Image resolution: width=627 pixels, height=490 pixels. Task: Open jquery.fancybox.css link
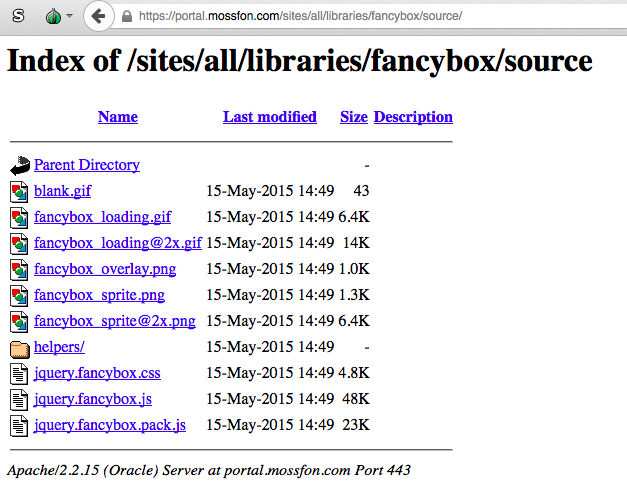(97, 373)
